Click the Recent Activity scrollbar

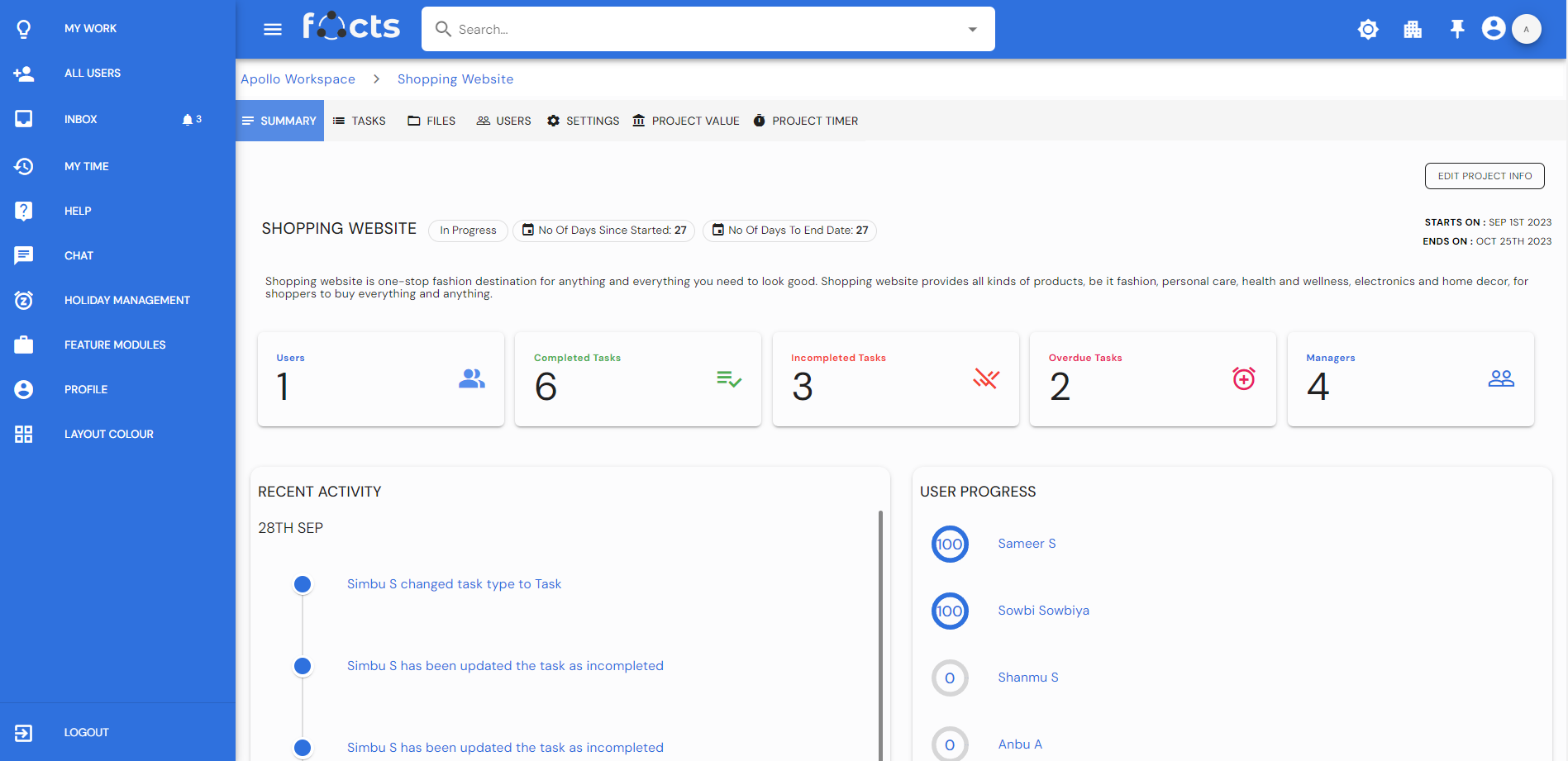880,628
